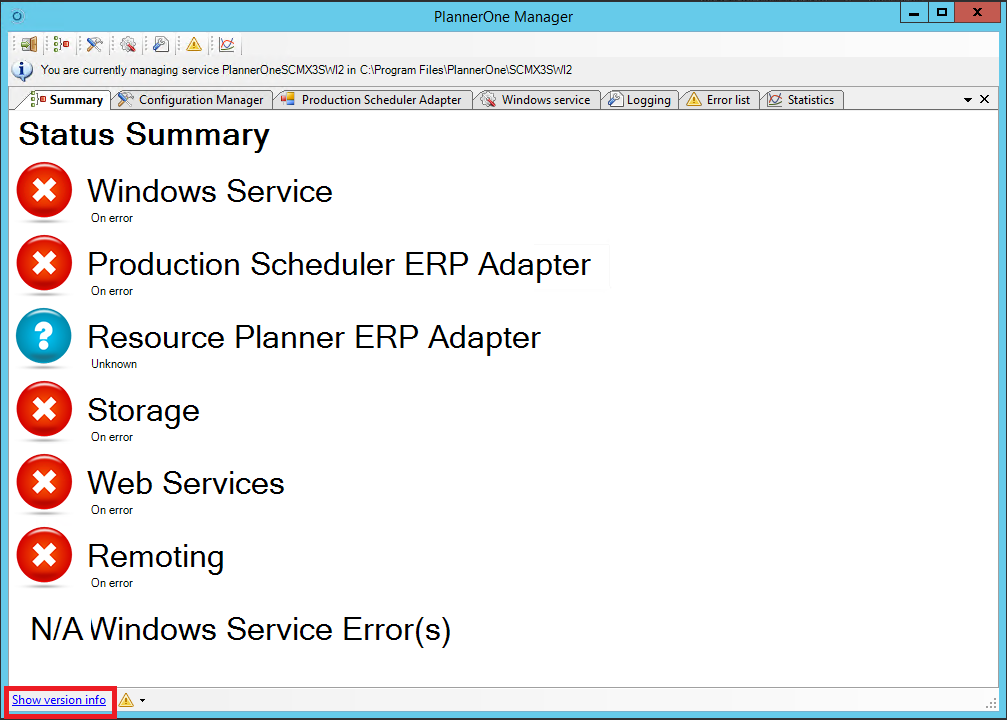
Task: Click 'On error' status under Production Scheduler ERP Adapter
Action: point(112,292)
